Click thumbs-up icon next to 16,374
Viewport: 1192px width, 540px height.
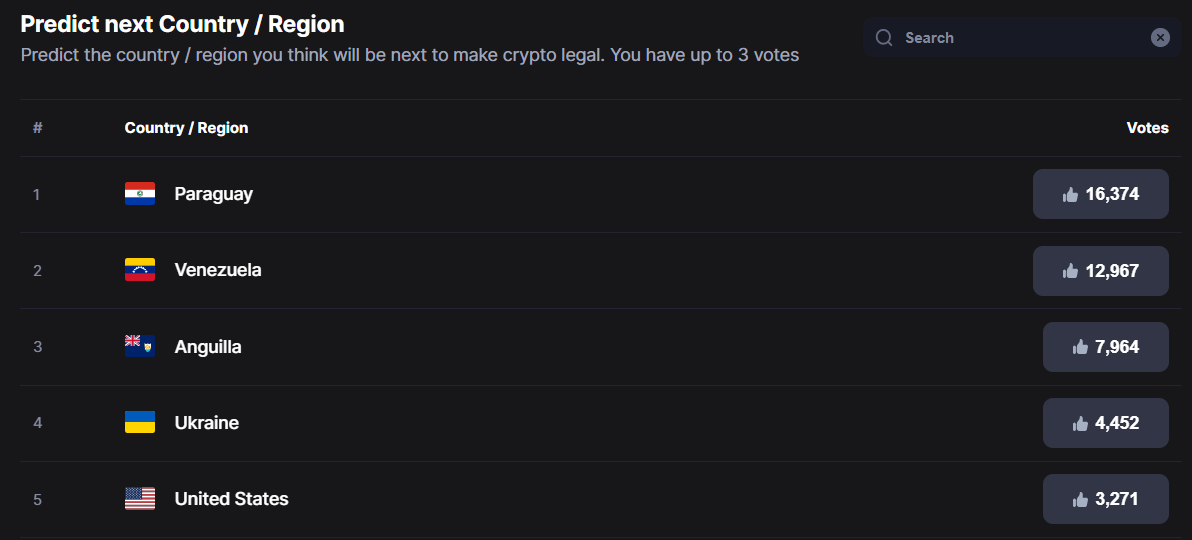tap(1070, 195)
